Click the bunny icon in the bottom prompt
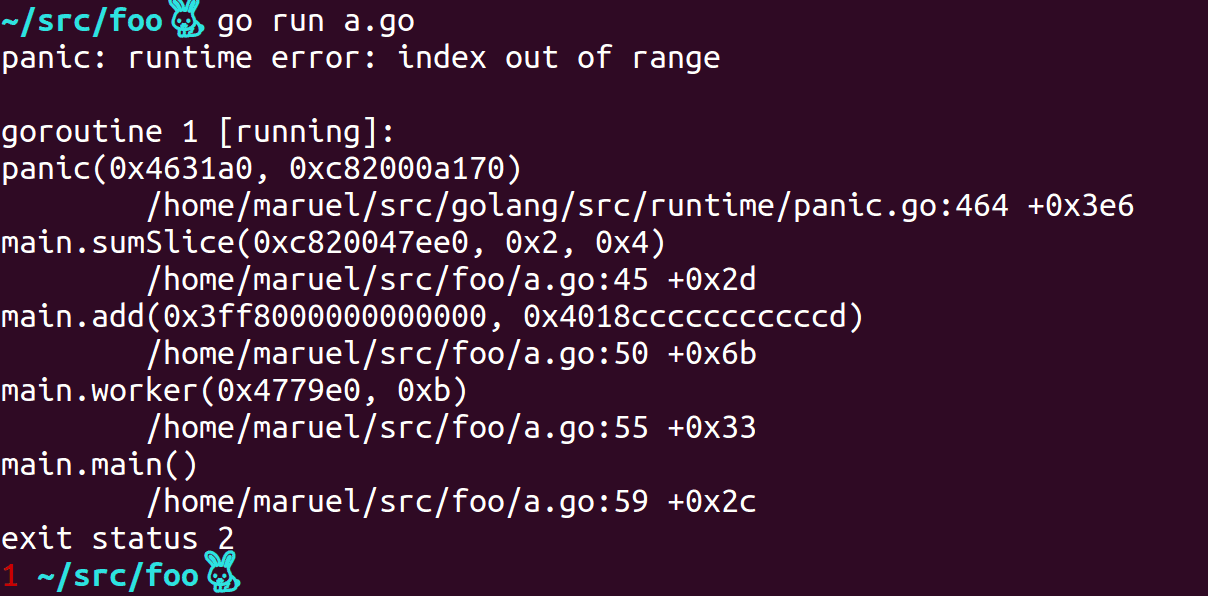The width and height of the screenshot is (1208, 596). (222, 572)
